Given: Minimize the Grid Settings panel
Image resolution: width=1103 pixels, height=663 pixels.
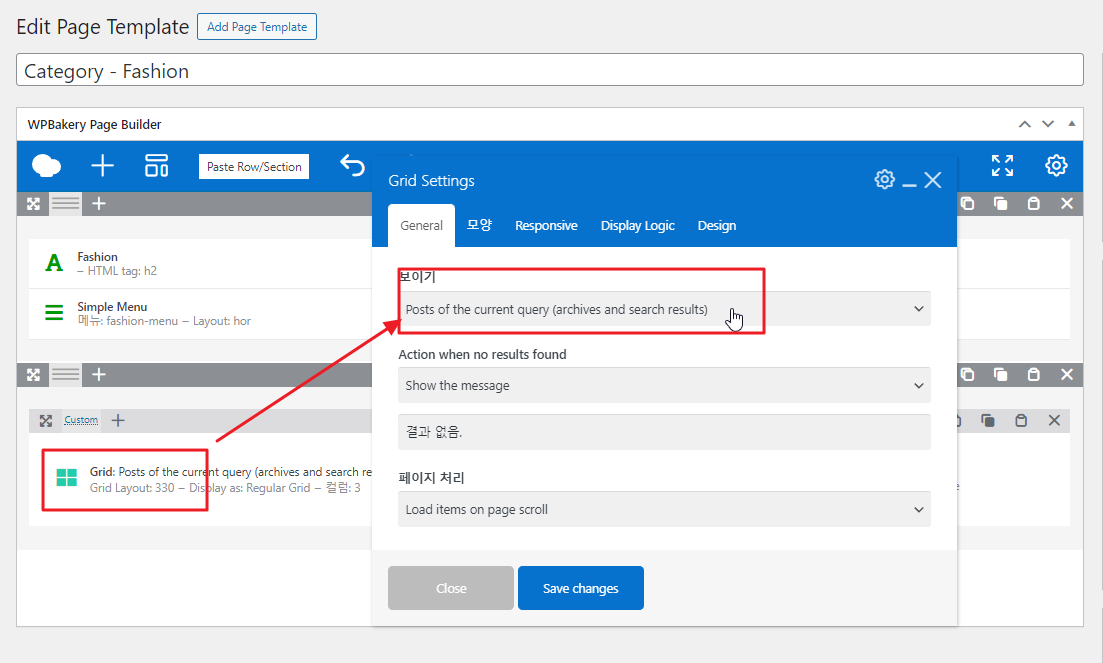Looking at the screenshot, I should [x=910, y=184].
